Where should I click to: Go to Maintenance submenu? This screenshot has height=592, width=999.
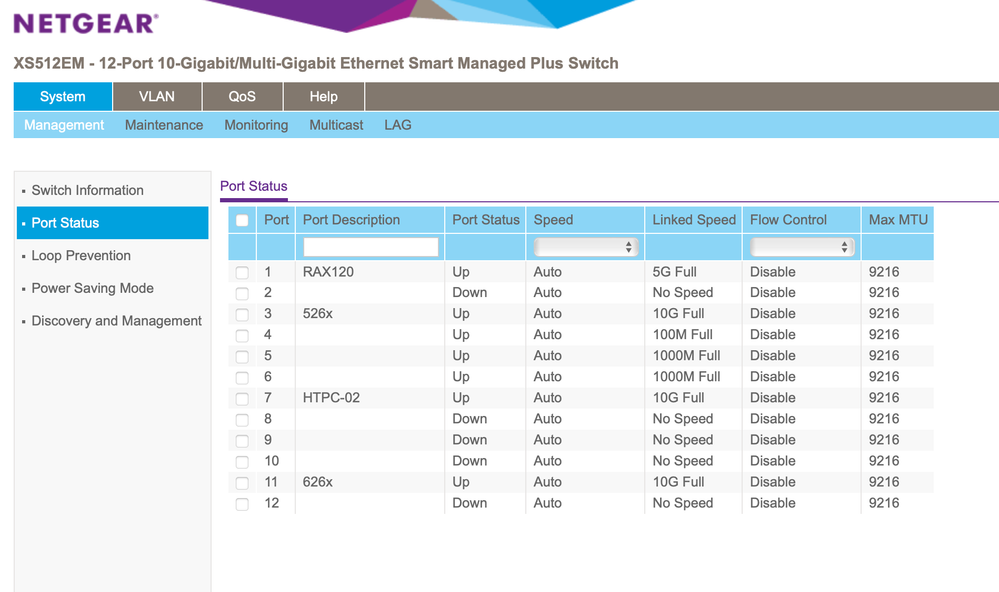(x=164, y=125)
